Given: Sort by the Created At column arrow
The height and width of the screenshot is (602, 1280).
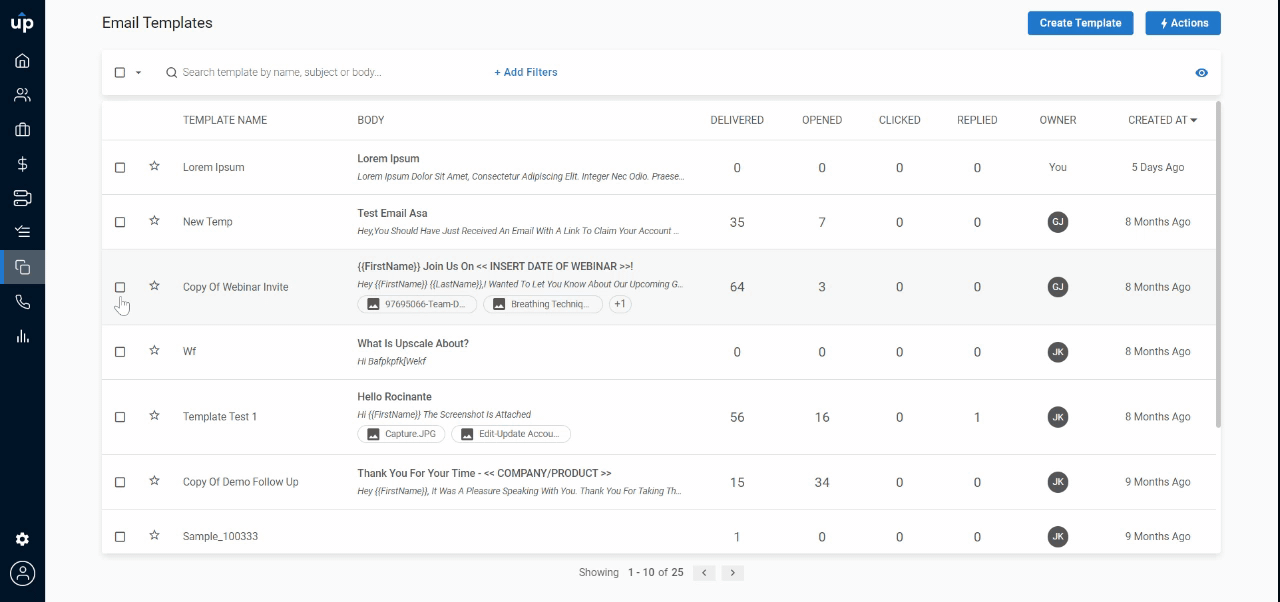Looking at the screenshot, I should [1194, 120].
